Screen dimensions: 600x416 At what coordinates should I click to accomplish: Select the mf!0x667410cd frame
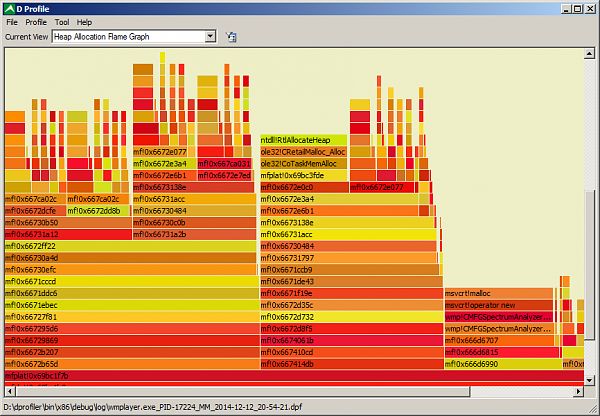pos(352,352)
